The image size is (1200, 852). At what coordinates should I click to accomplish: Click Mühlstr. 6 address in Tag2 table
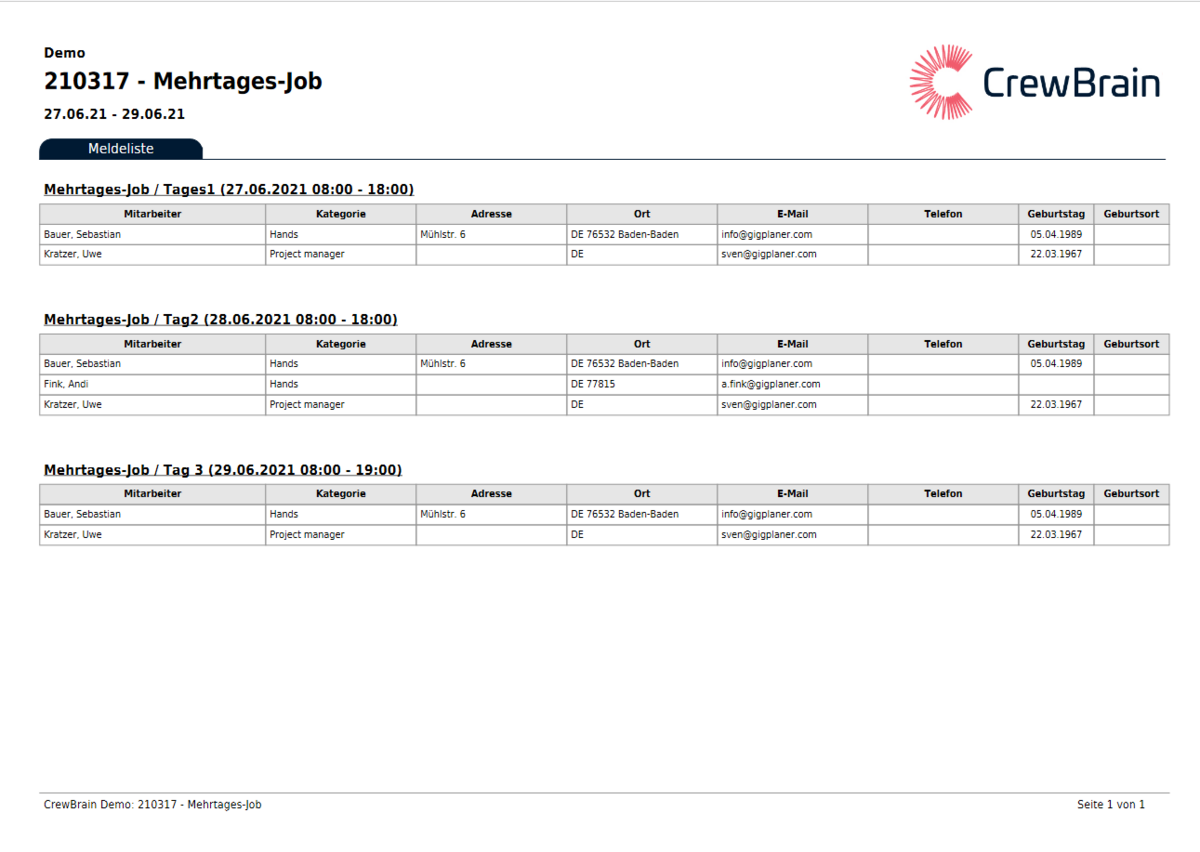pyautogui.click(x=443, y=364)
